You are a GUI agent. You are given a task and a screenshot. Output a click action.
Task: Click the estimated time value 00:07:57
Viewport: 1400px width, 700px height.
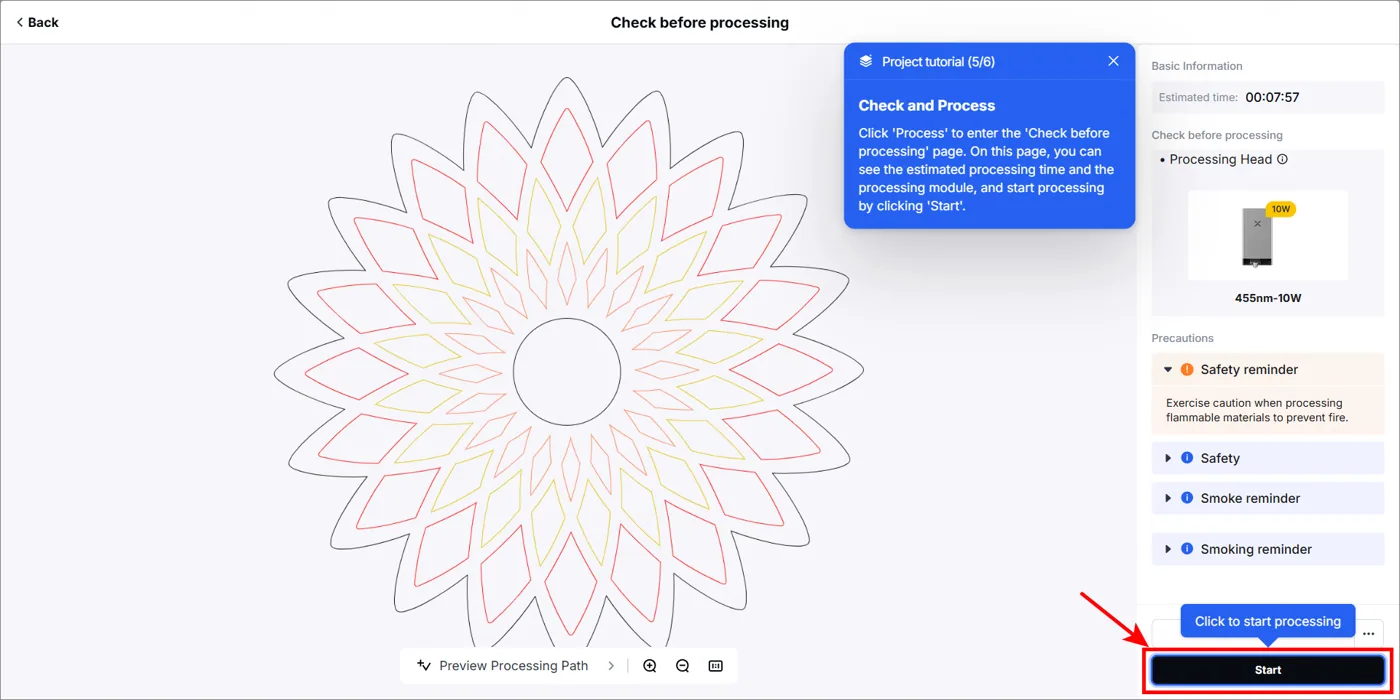[1272, 98]
